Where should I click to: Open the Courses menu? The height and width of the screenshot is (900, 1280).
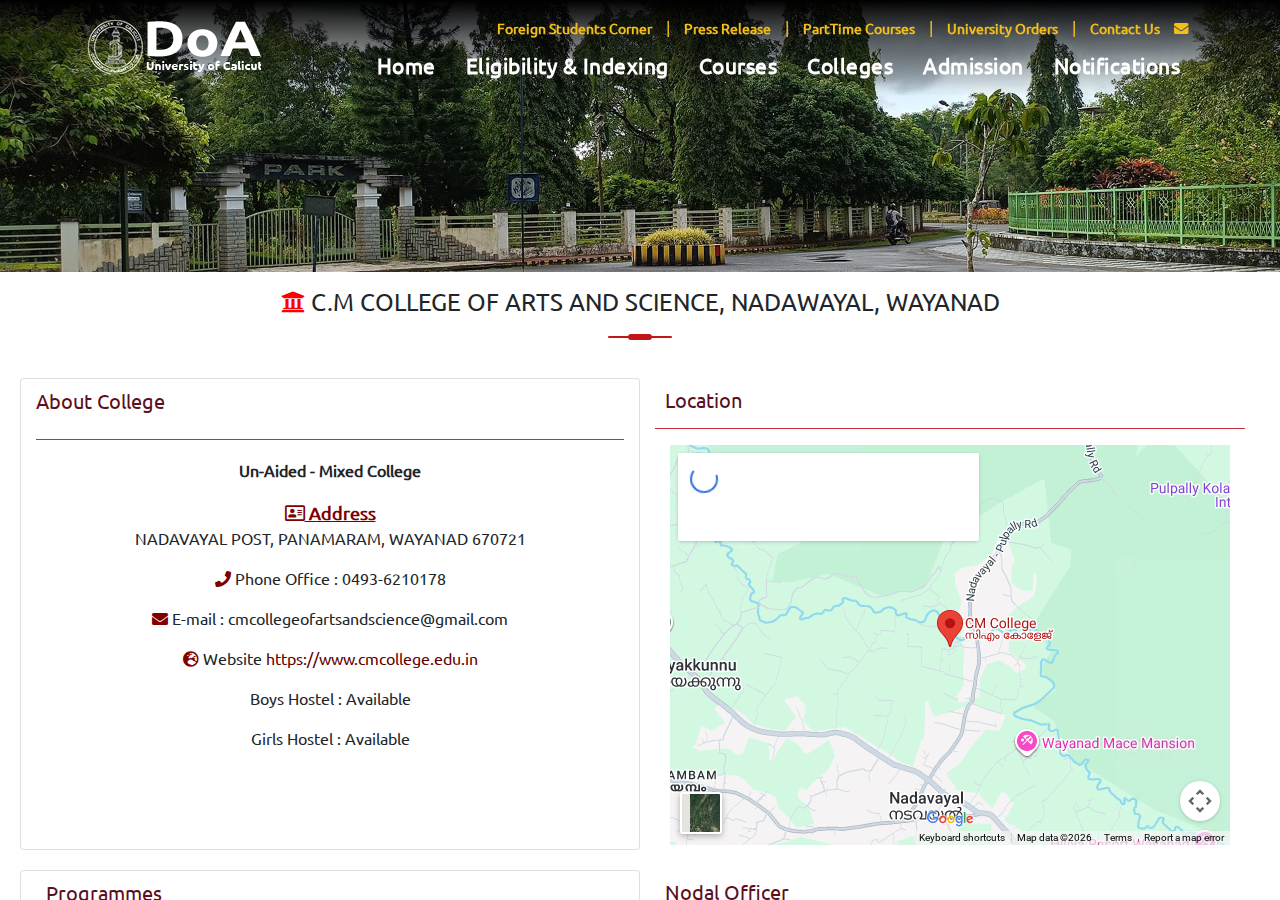tap(738, 66)
